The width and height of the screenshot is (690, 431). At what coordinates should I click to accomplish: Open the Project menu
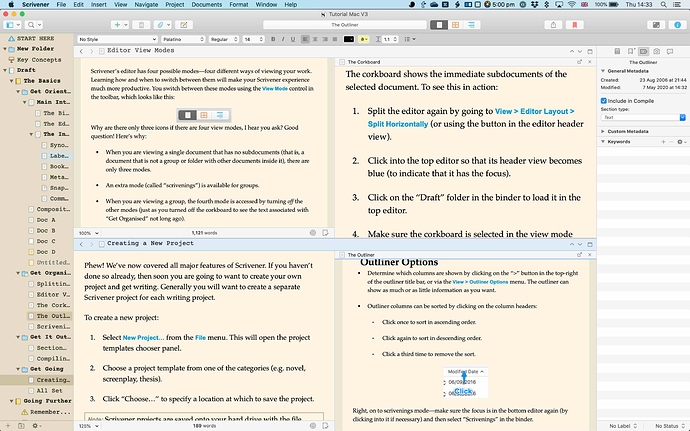click(x=175, y=4)
